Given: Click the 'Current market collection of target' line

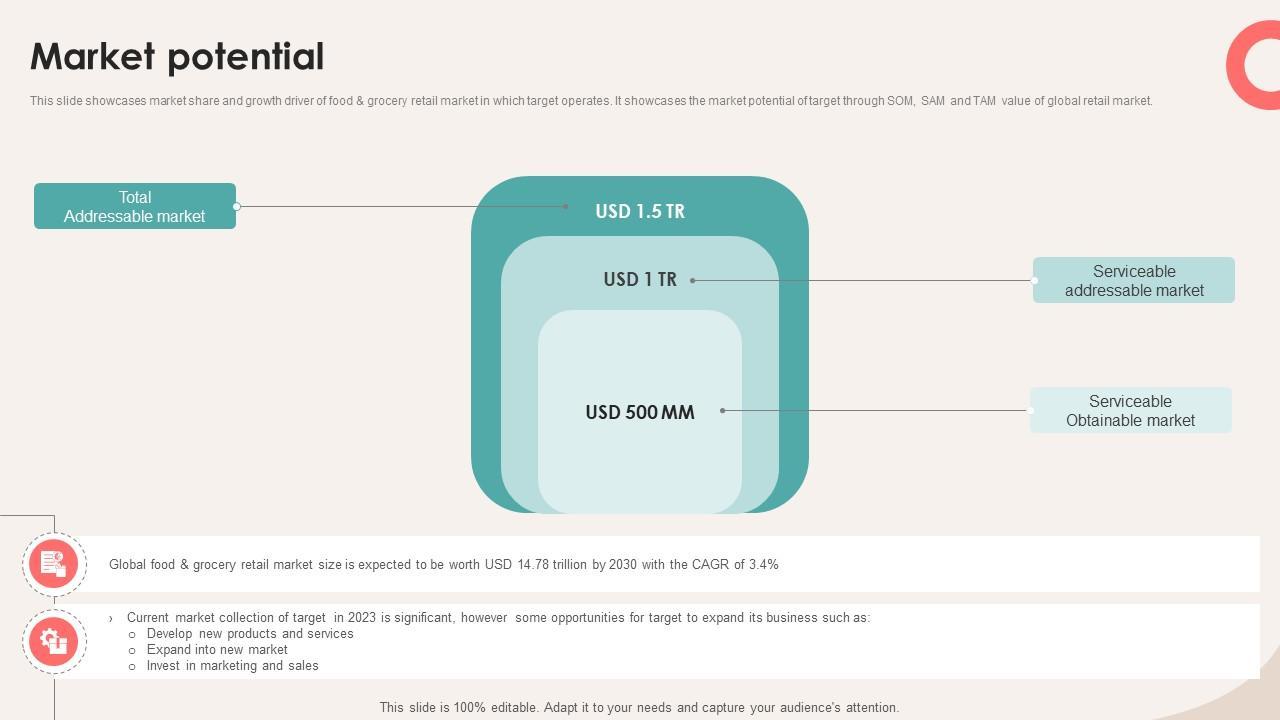Looking at the screenshot, I should (498, 618).
